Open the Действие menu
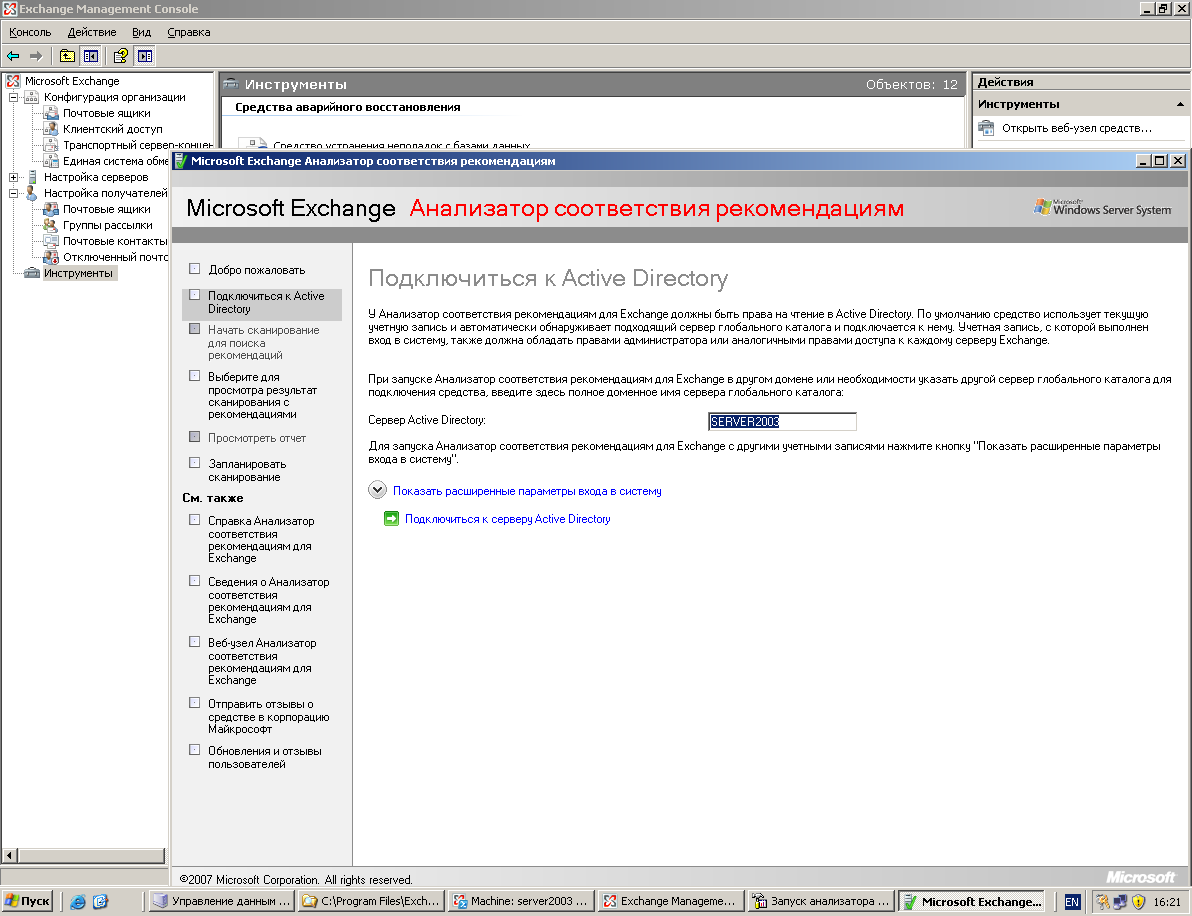The image size is (1192, 916). [x=92, y=32]
